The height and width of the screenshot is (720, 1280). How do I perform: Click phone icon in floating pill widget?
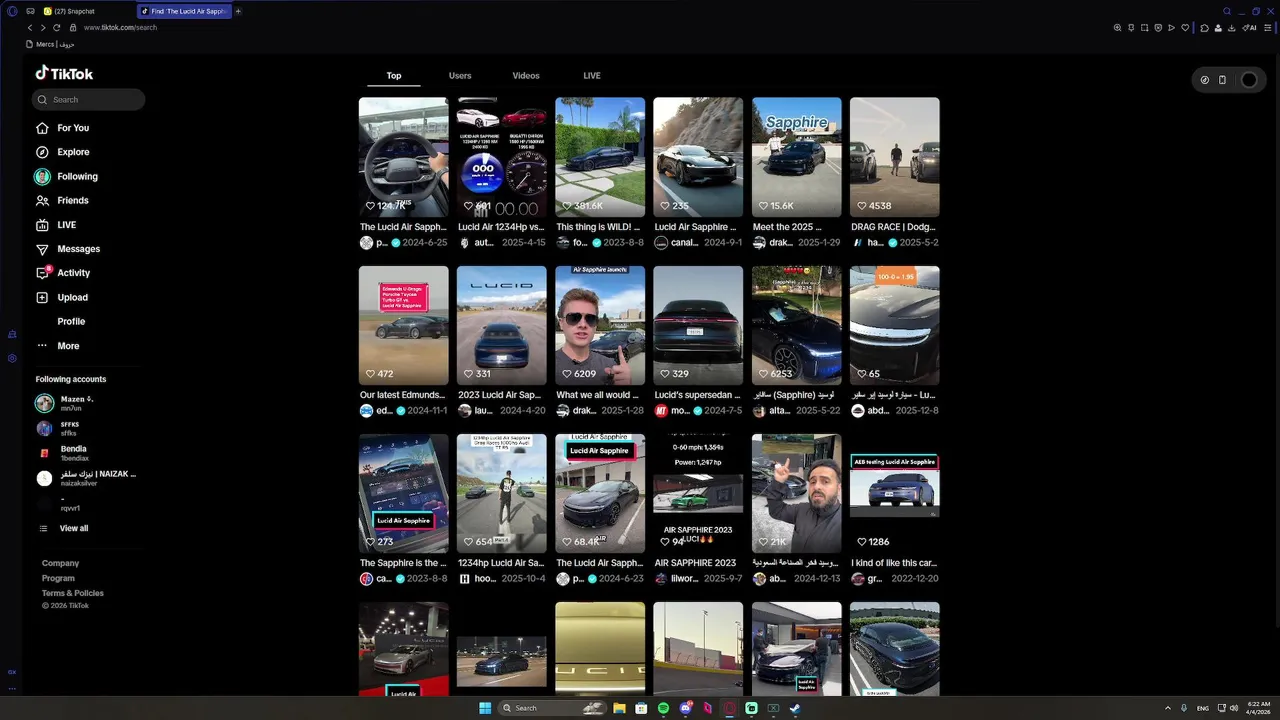click(1222, 80)
